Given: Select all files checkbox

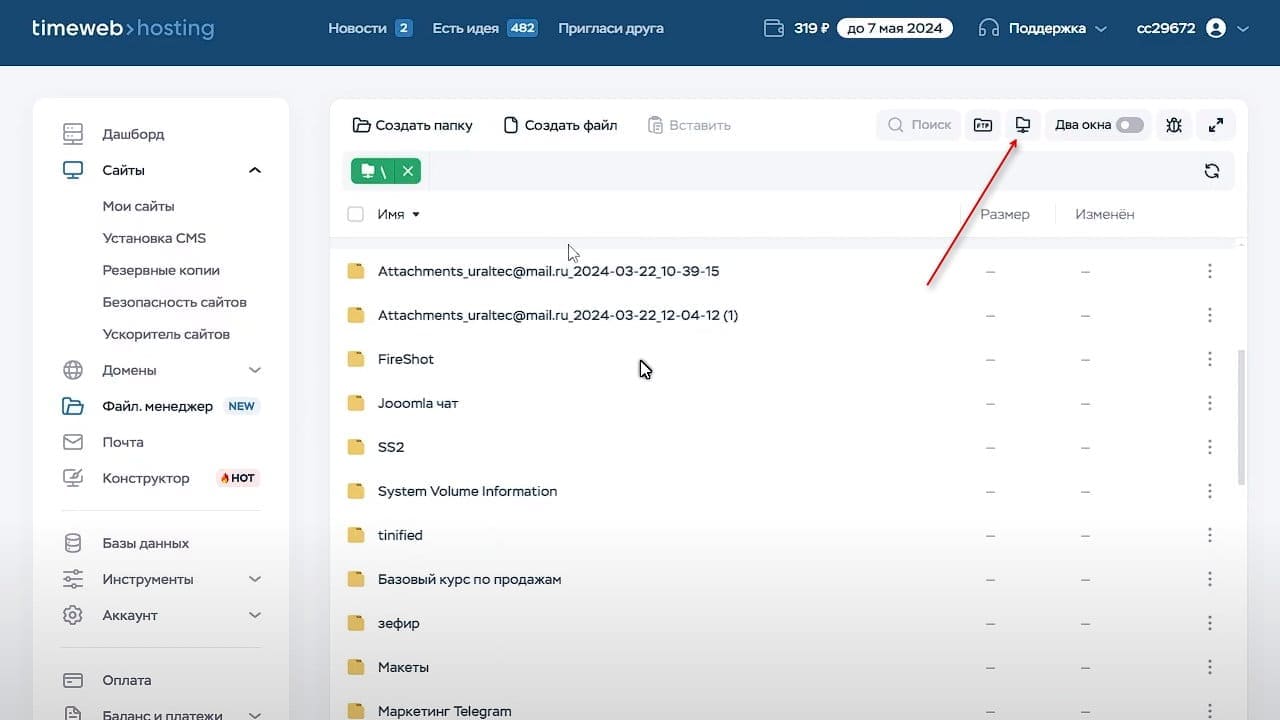Looking at the screenshot, I should 355,214.
